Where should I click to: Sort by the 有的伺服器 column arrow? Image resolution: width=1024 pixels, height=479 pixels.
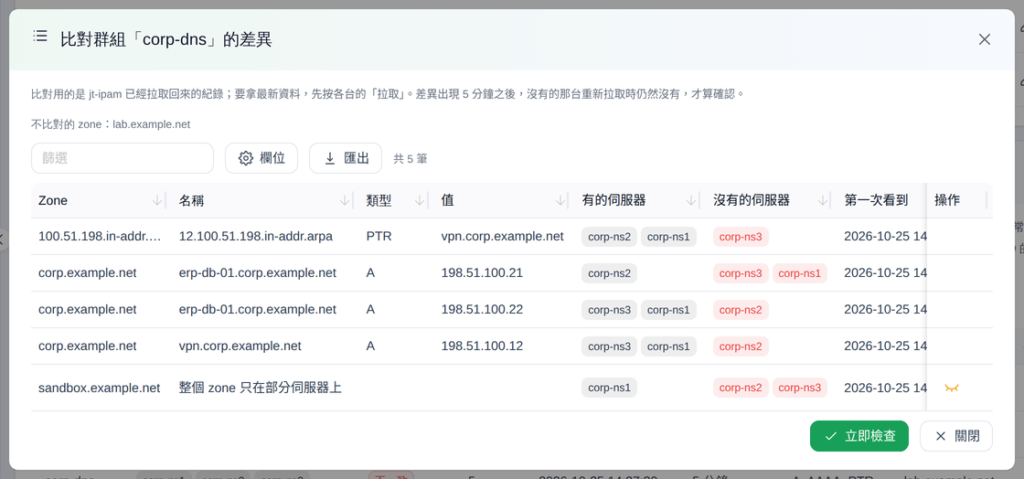(692, 201)
